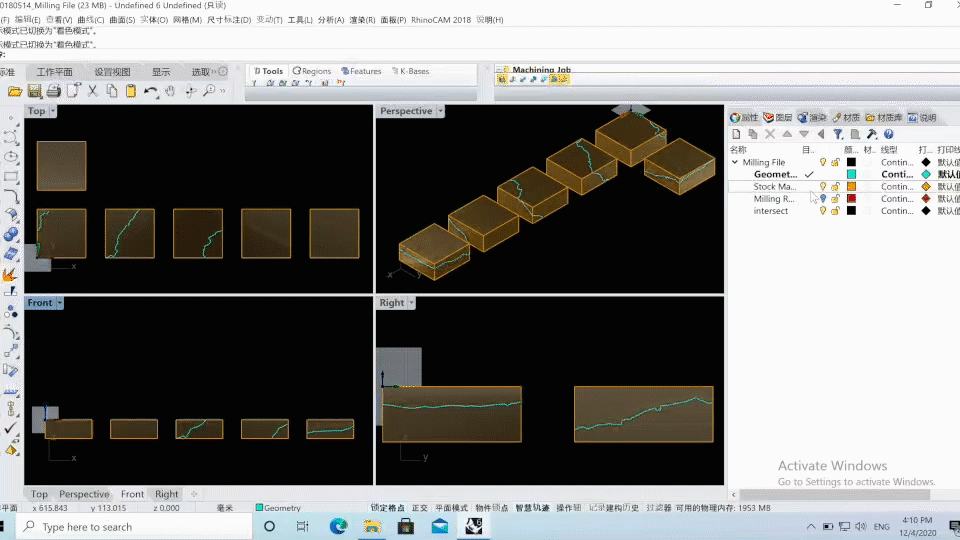Open linetype dropdown for intersect layer
This screenshot has height=540, width=960.
pos(897,211)
